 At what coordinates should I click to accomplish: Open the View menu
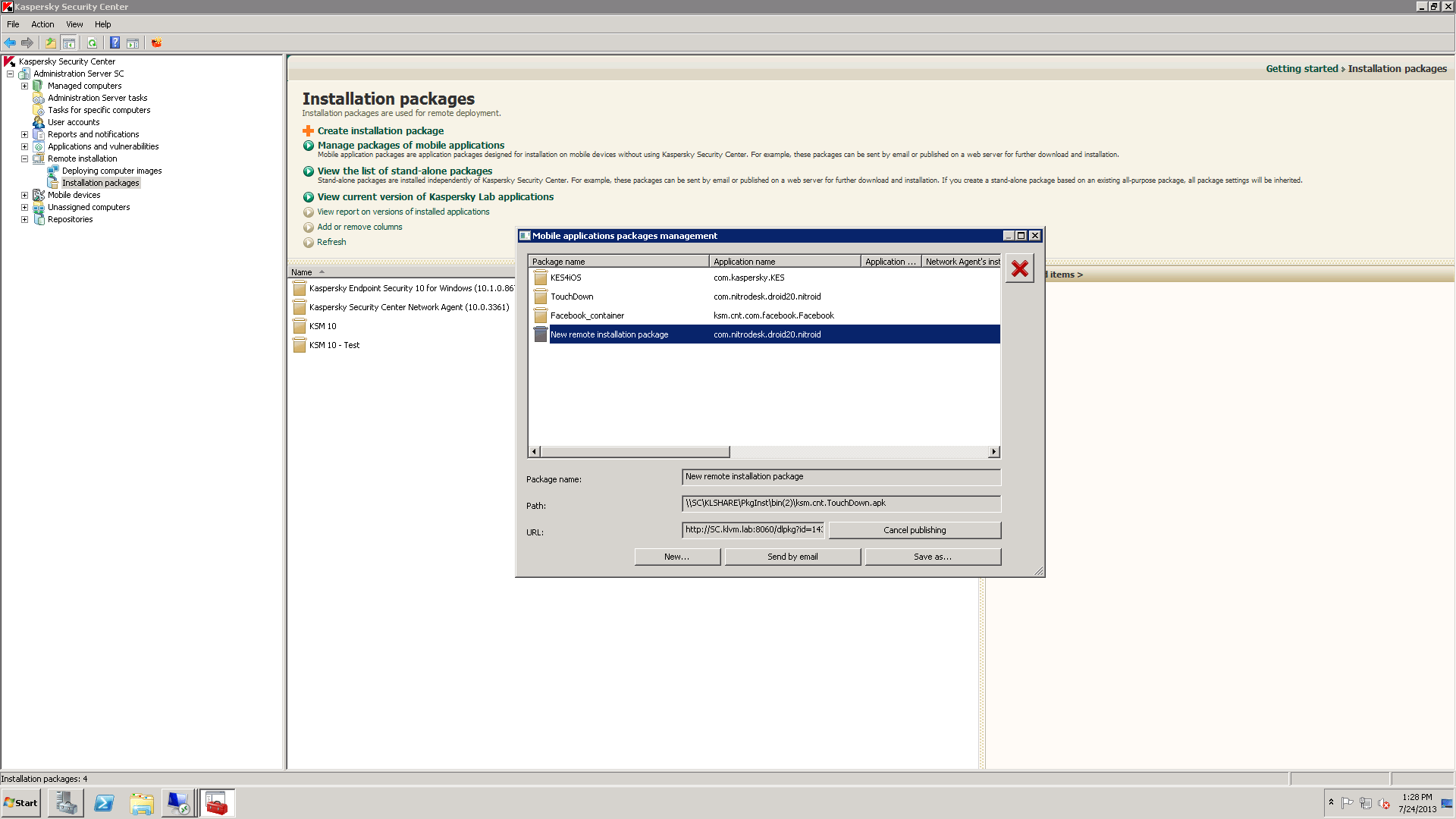(74, 24)
